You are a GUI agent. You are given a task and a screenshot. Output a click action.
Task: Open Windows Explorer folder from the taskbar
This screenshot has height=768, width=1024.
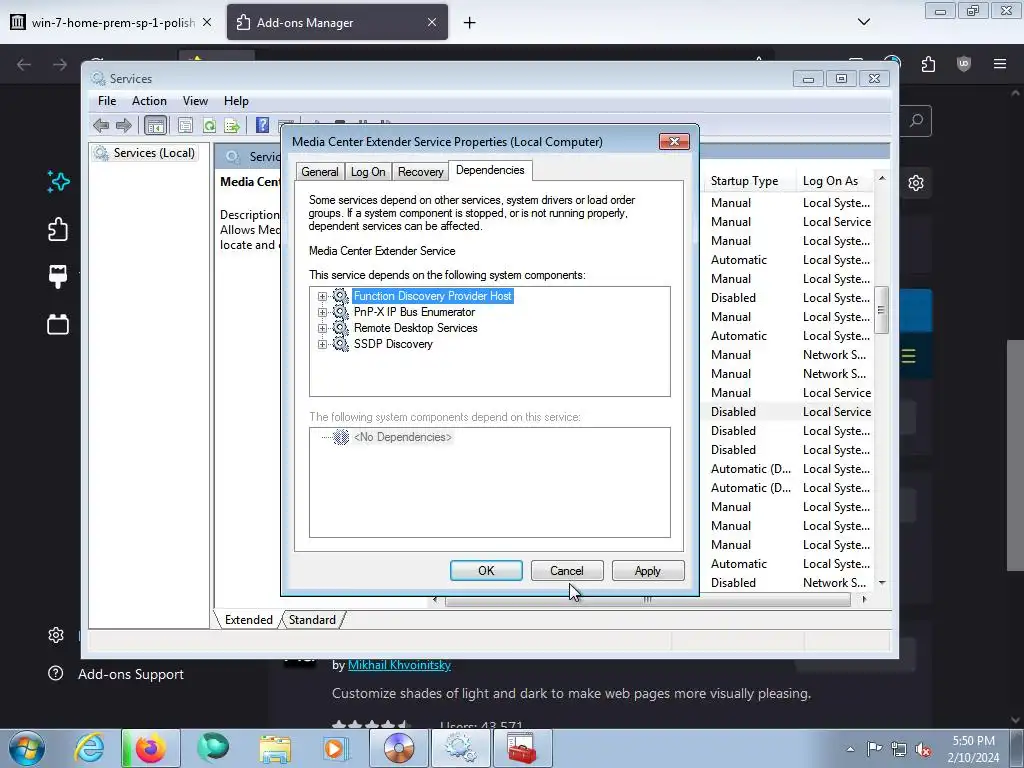[x=275, y=748]
